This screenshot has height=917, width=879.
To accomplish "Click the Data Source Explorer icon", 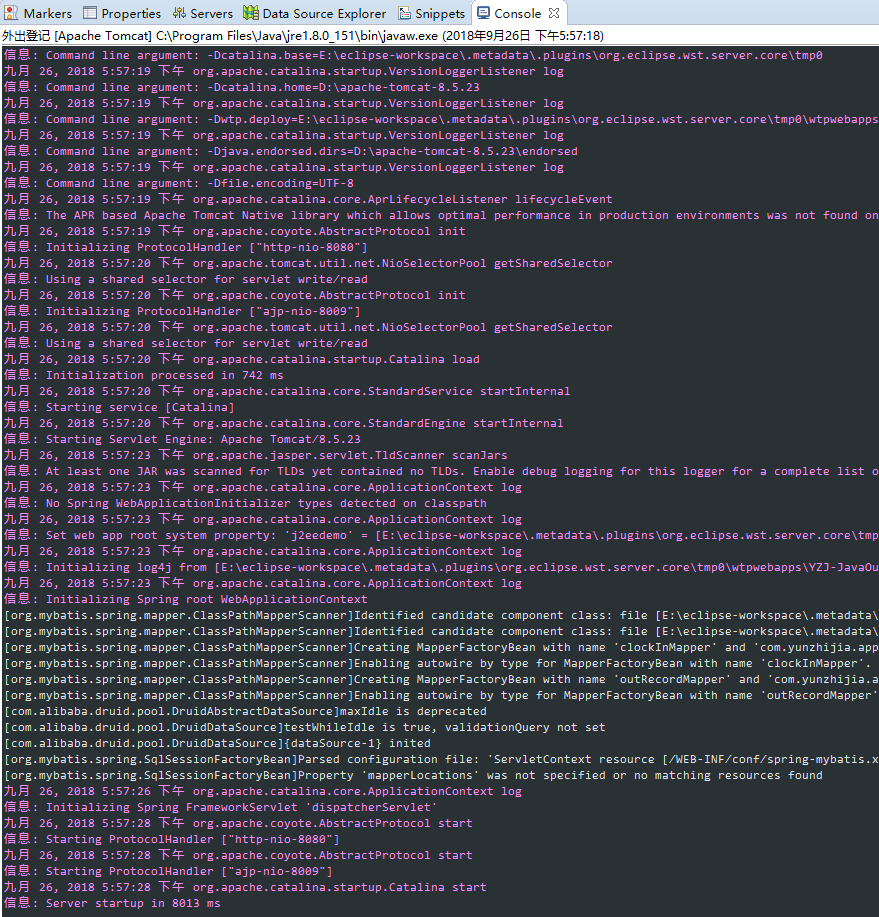I will pos(251,14).
